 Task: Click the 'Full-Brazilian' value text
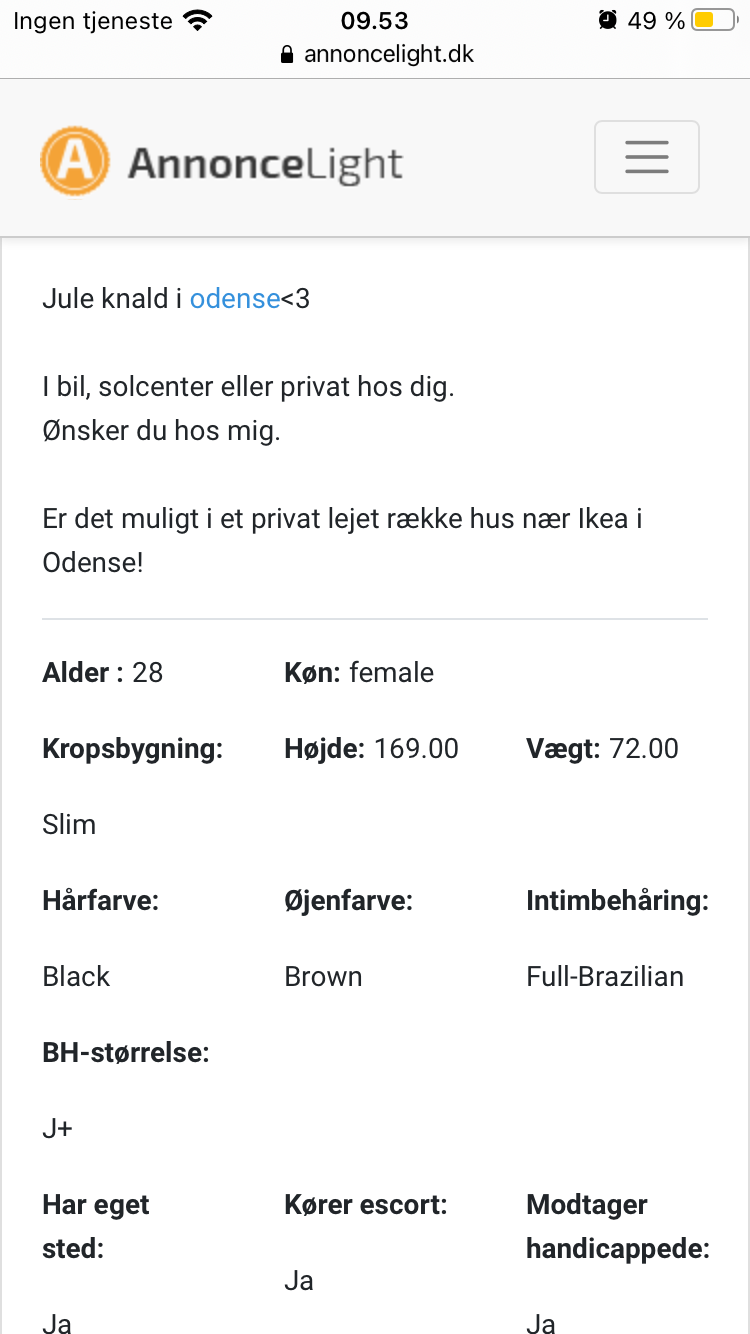click(605, 976)
